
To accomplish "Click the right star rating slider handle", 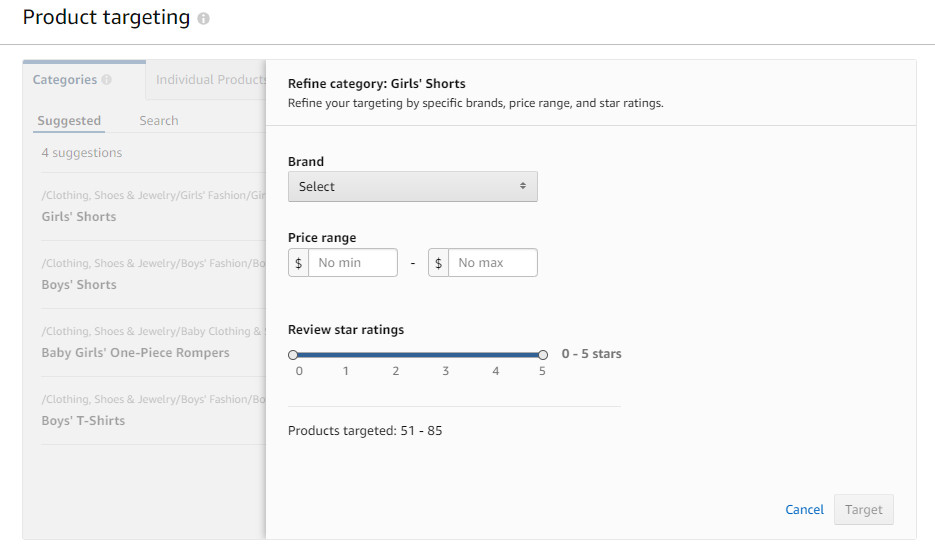I will (543, 354).
